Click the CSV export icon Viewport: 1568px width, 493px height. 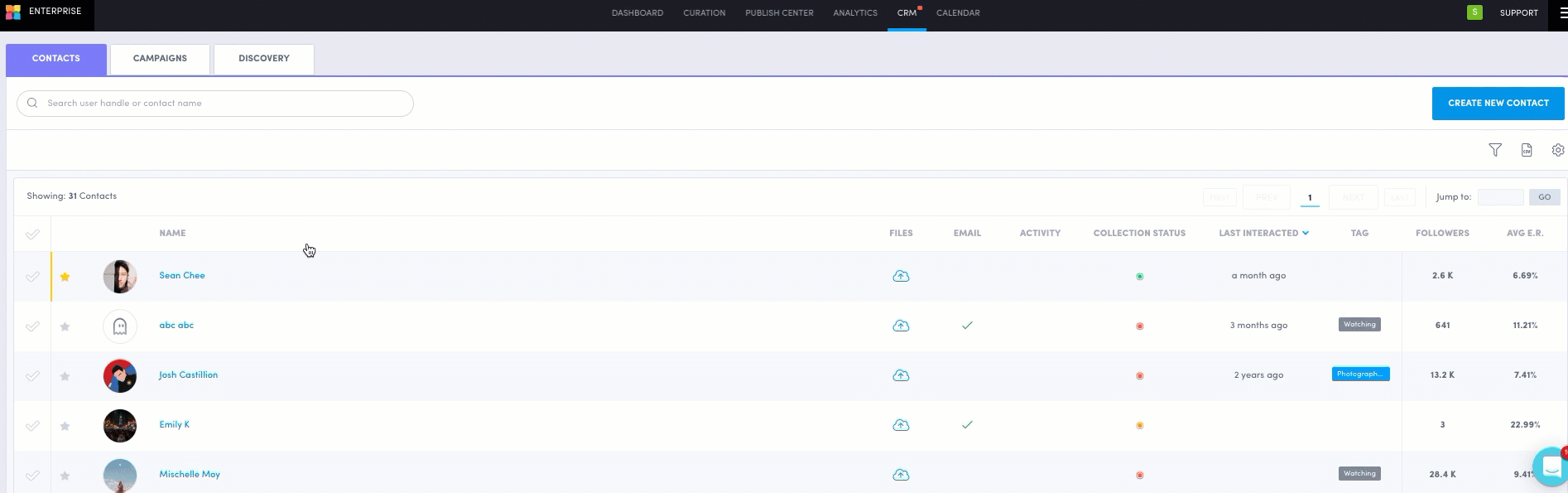[x=1527, y=150]
